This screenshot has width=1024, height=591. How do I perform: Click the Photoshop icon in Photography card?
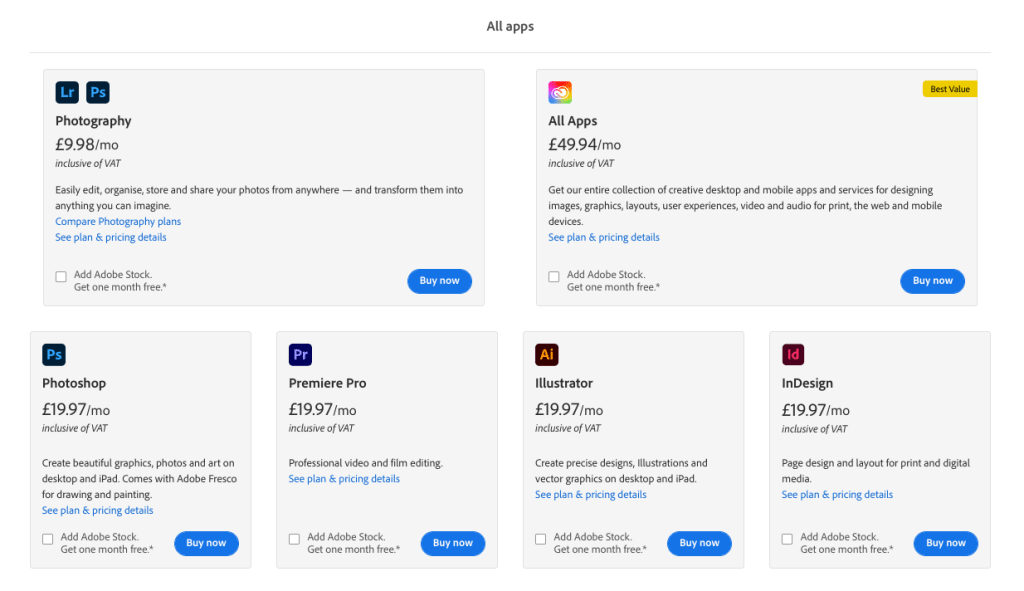click(98, 92)
